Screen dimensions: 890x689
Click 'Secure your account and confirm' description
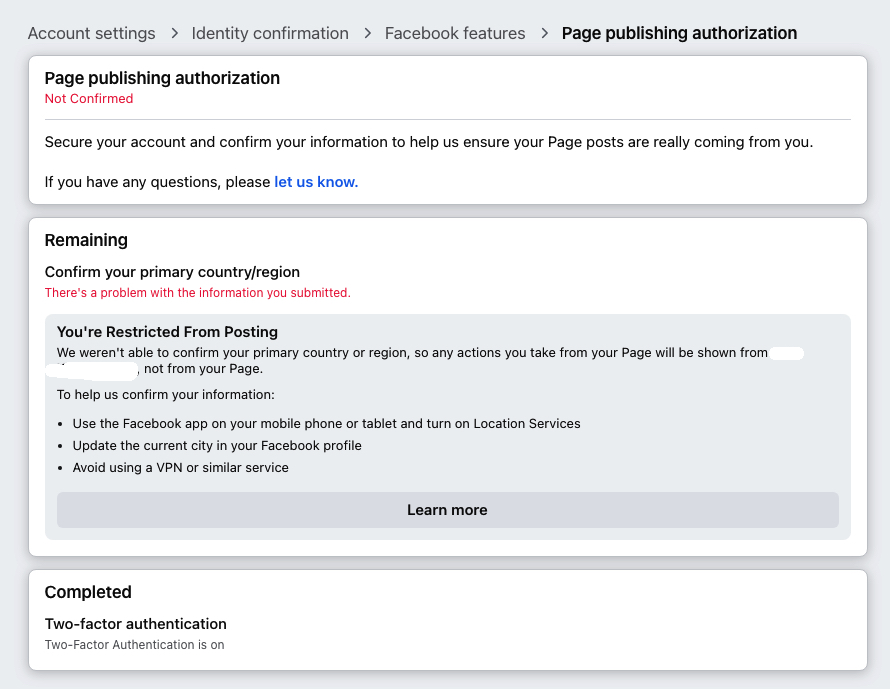point(429,142)
